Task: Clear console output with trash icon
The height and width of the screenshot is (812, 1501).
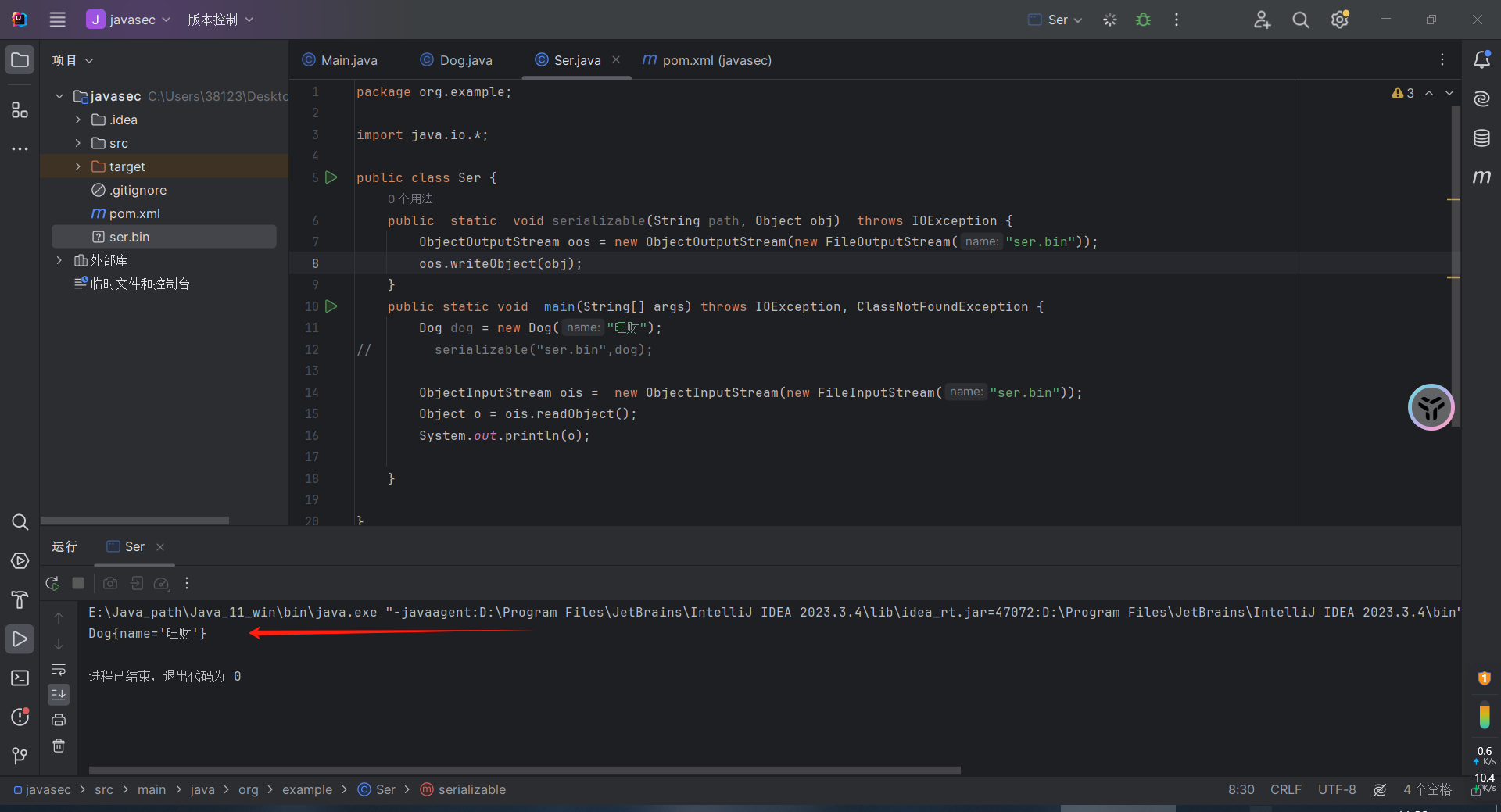Action: (x=59, y=746)
